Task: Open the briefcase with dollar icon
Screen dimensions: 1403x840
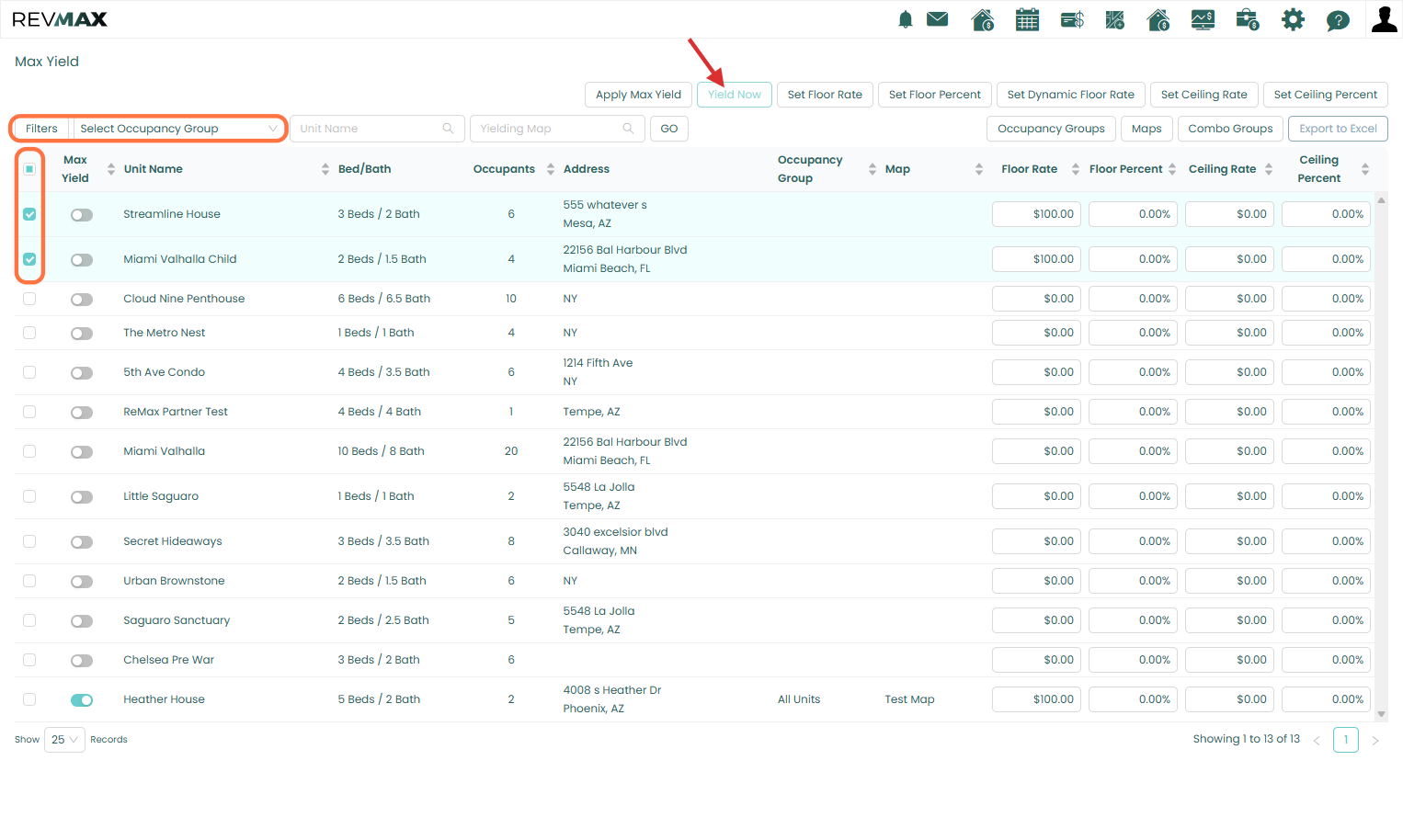Action: pos(1248,19)
